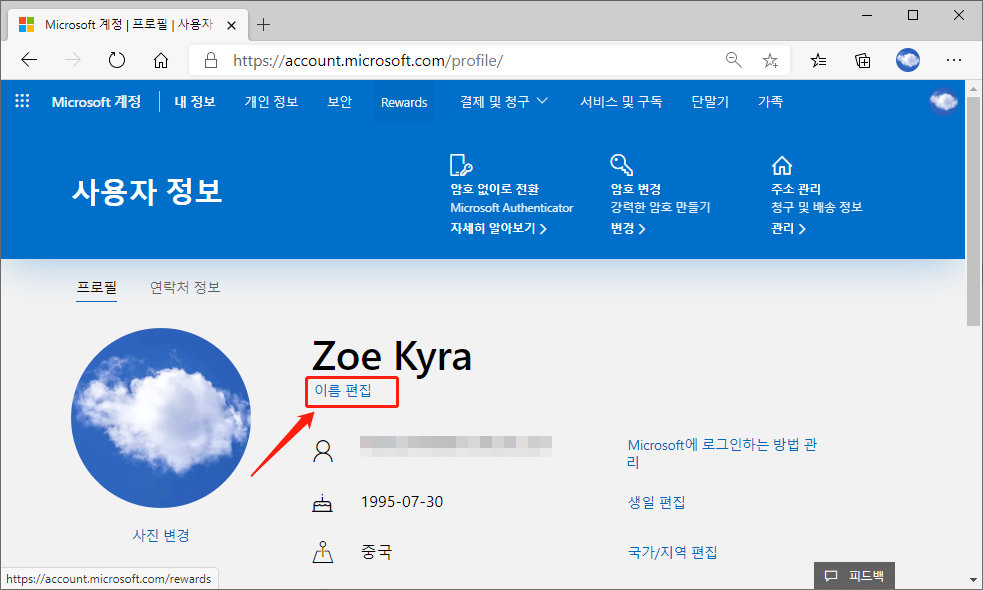983x590 pixels.
Task: Open the zoom magnifier icon in address bar
Action: 733,60
